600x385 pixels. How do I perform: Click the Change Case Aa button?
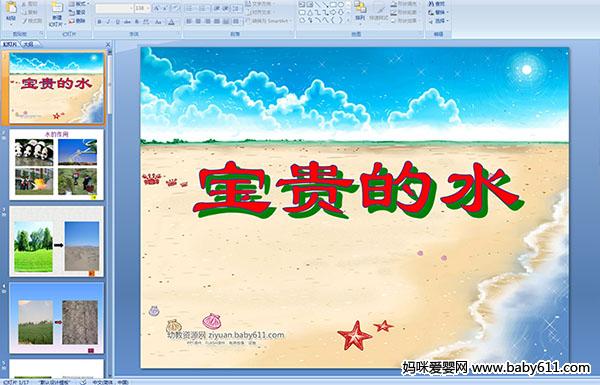coord(158,22)
